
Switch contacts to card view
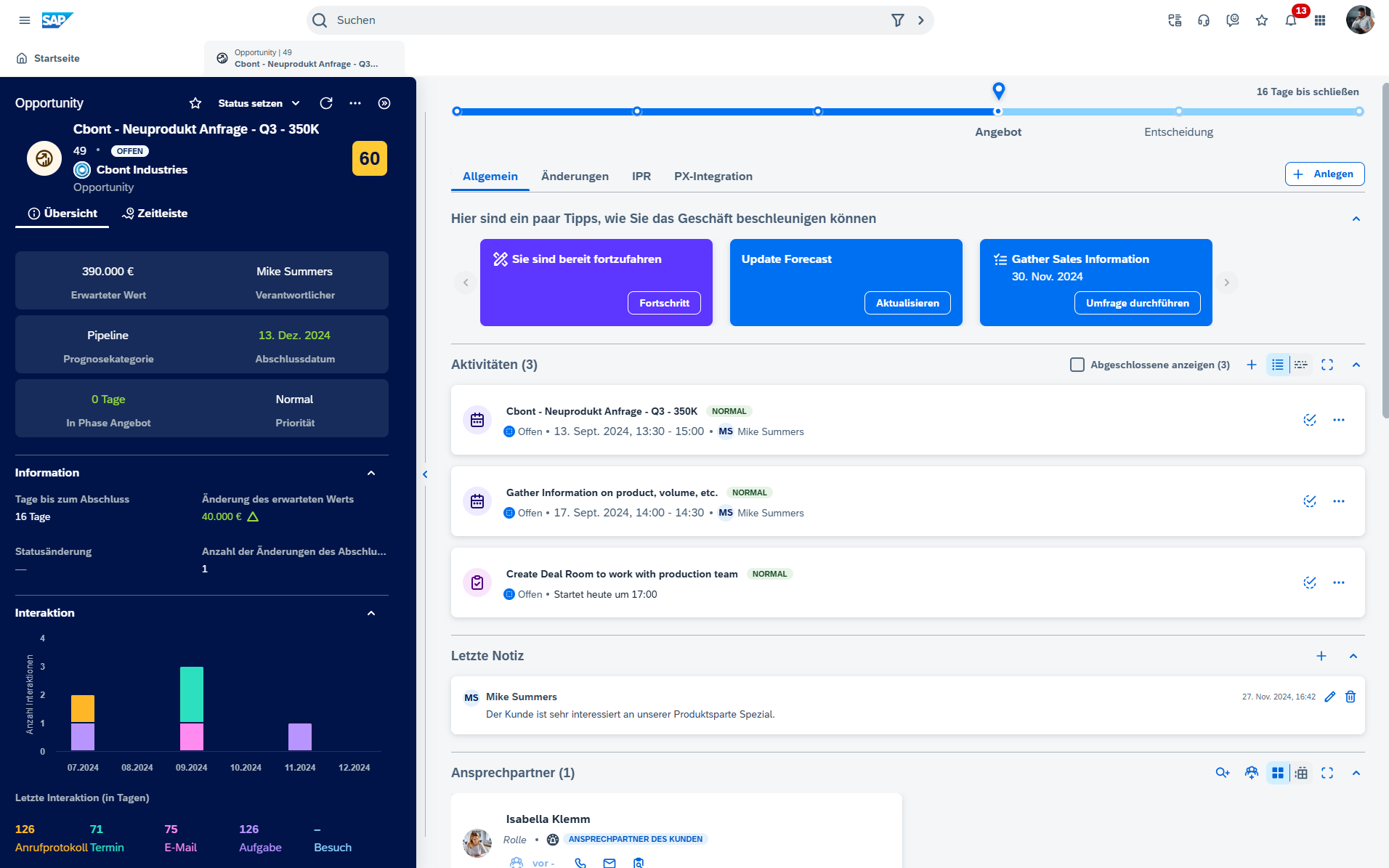[x=1278, y=773]
